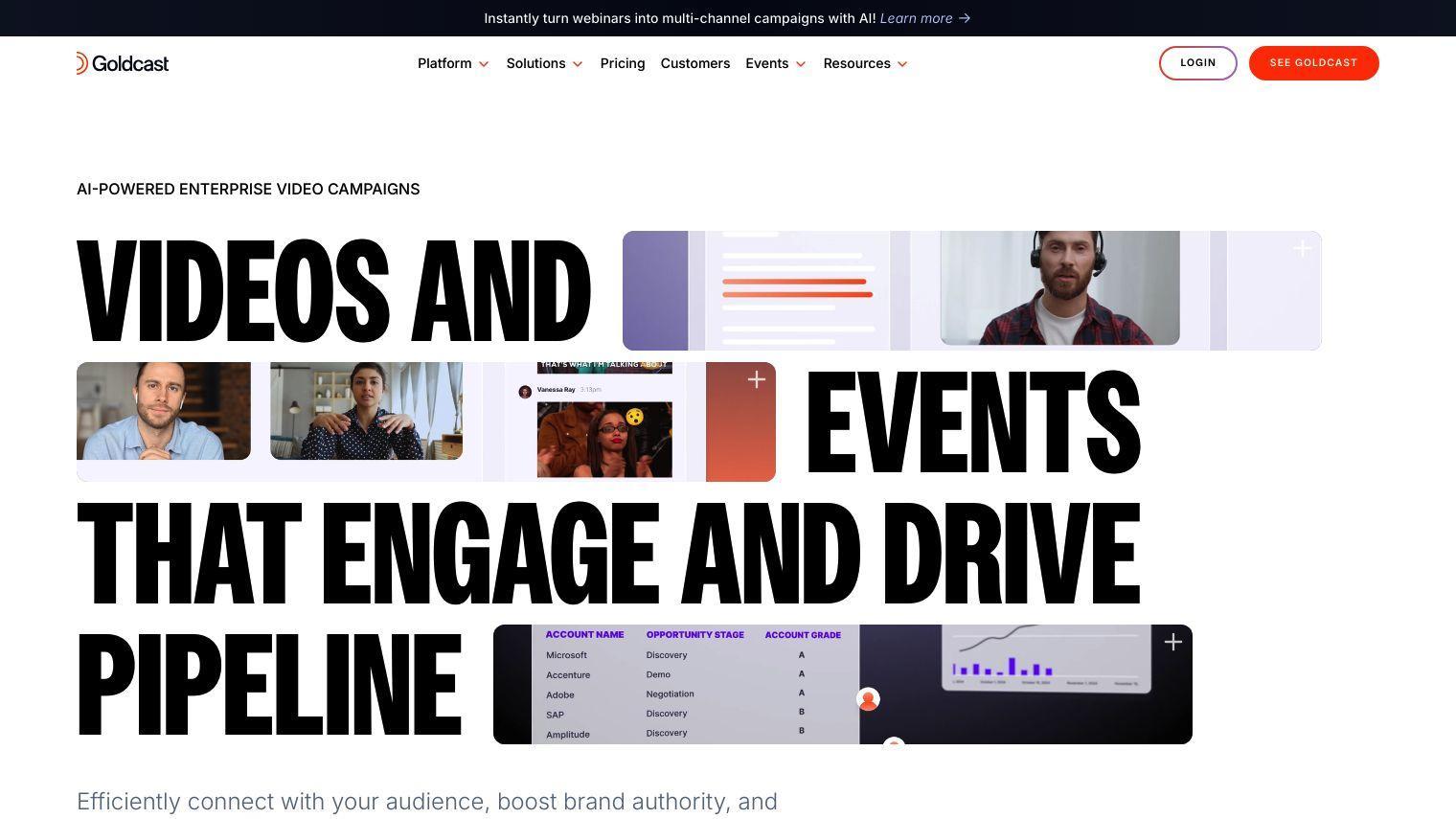
Task: Click the man in blue shirt video thumbnail
Action: click(164, 411)
